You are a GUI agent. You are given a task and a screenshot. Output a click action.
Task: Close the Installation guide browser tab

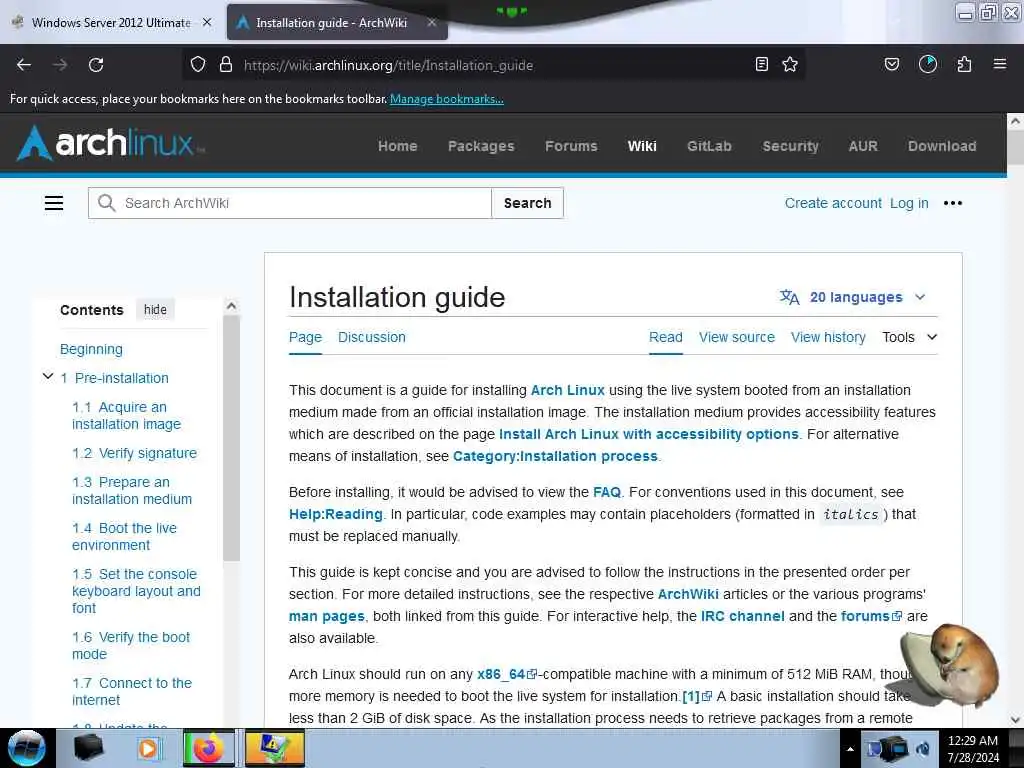click(x=432, y=22)
